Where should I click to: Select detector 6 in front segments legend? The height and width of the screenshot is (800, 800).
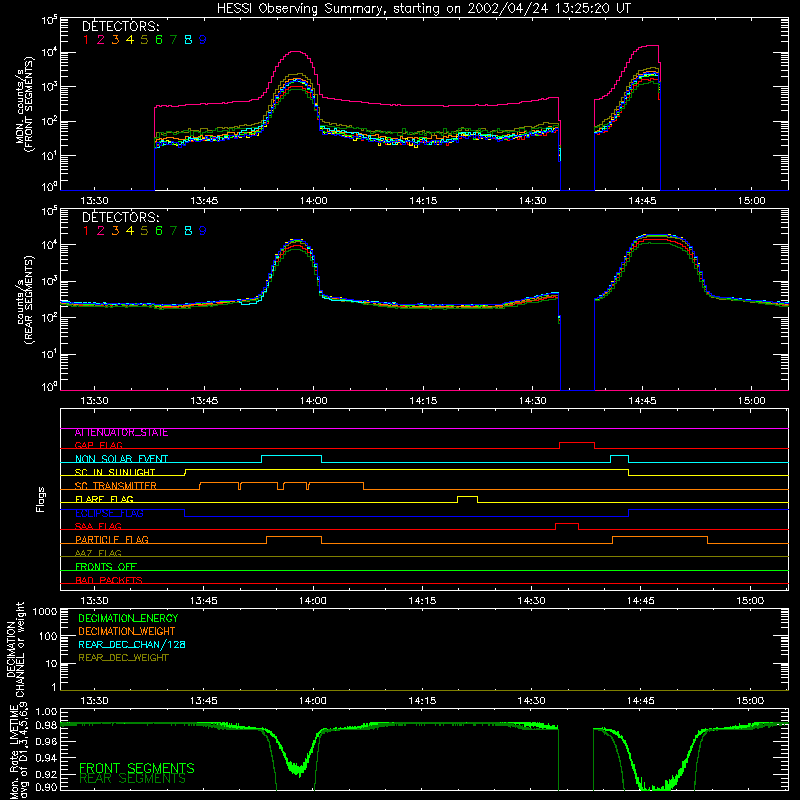click(x=159, y=40)
